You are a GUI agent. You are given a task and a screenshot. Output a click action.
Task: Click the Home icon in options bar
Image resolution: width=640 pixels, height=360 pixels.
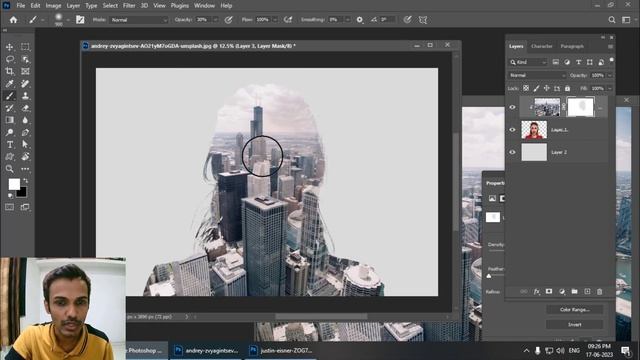tap(13, 20)
